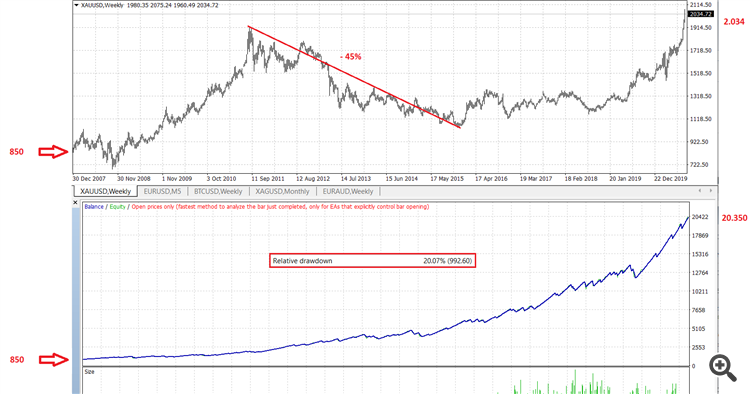Click the 20 Jan 2019 date label
750x394 pixels.
point(625,179)
